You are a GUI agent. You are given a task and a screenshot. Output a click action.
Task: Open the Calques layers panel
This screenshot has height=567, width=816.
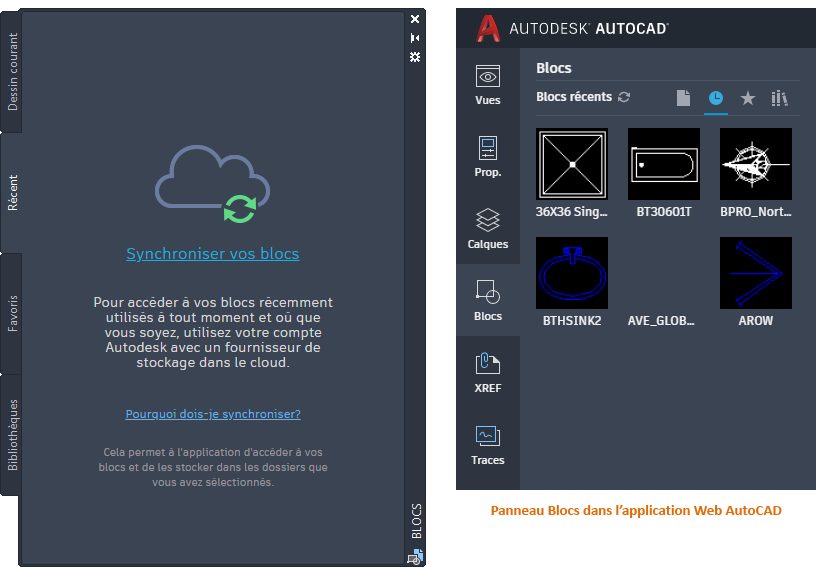(488, 229)
